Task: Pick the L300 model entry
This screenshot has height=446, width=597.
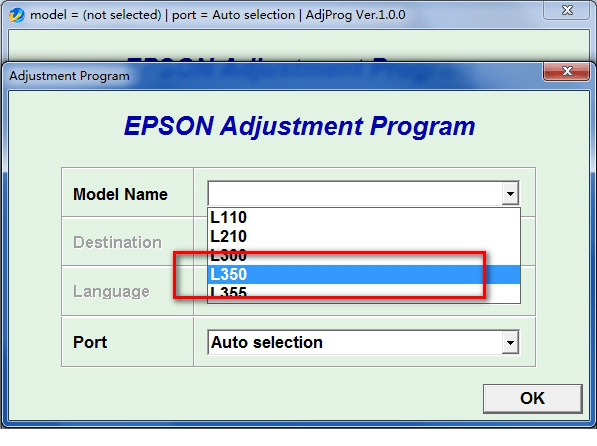Action: [364, 256]
